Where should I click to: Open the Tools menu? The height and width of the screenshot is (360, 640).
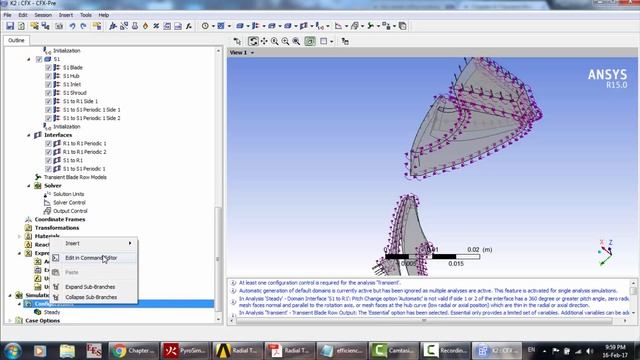click(86, 15)
